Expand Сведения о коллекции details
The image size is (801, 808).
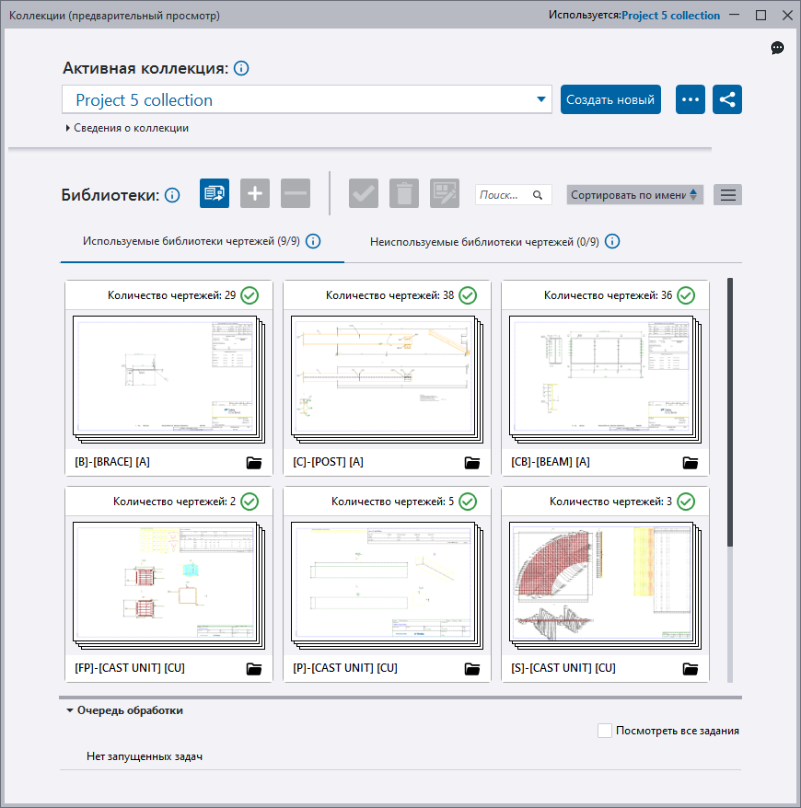127,128
